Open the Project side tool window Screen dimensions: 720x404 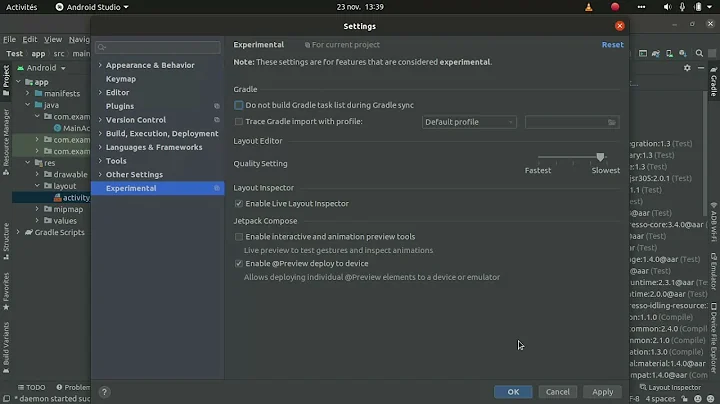tap(5, 77)
